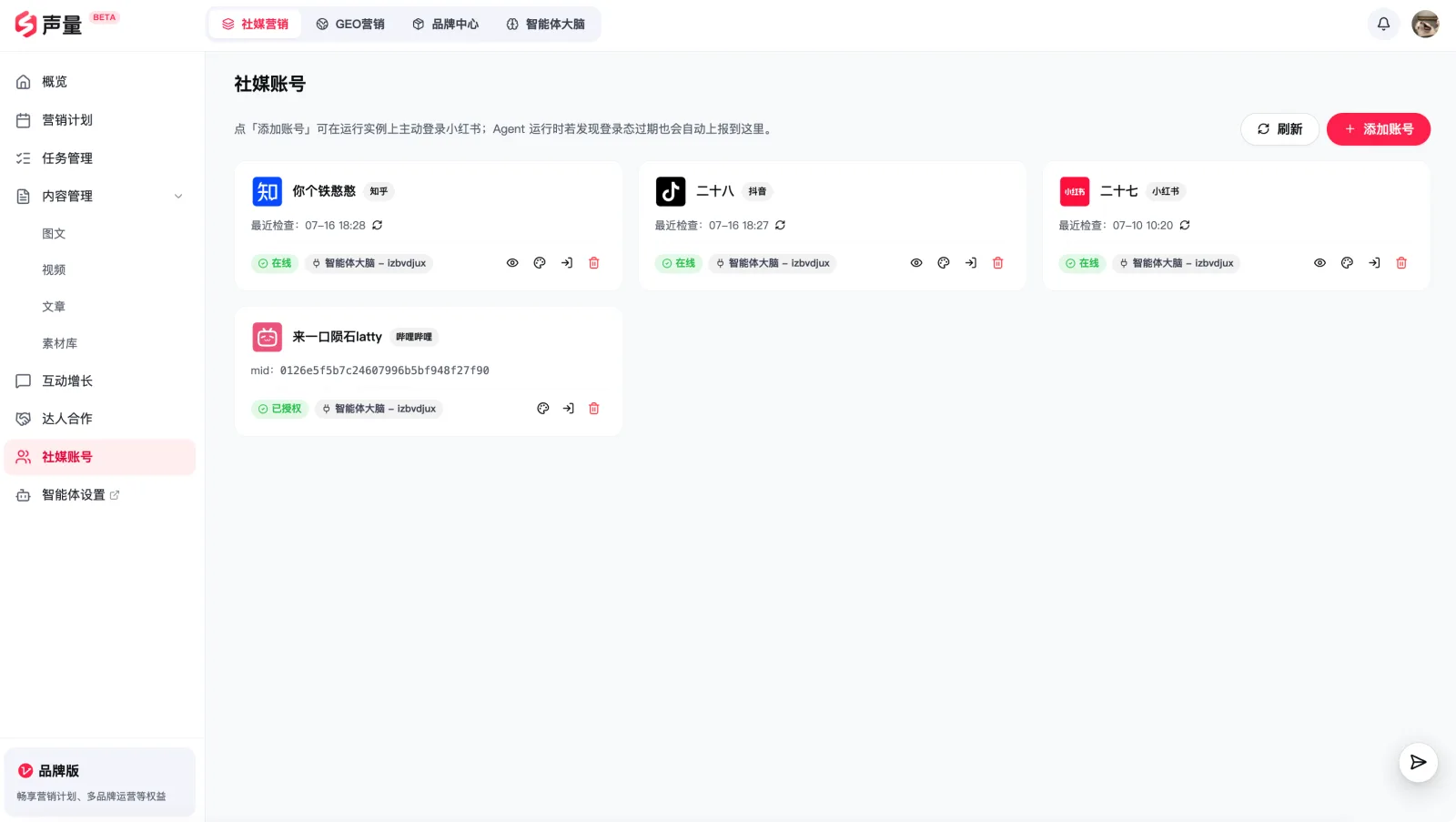
Task: Open palette icon for 二十七 account
Action: pos(1347,263)
